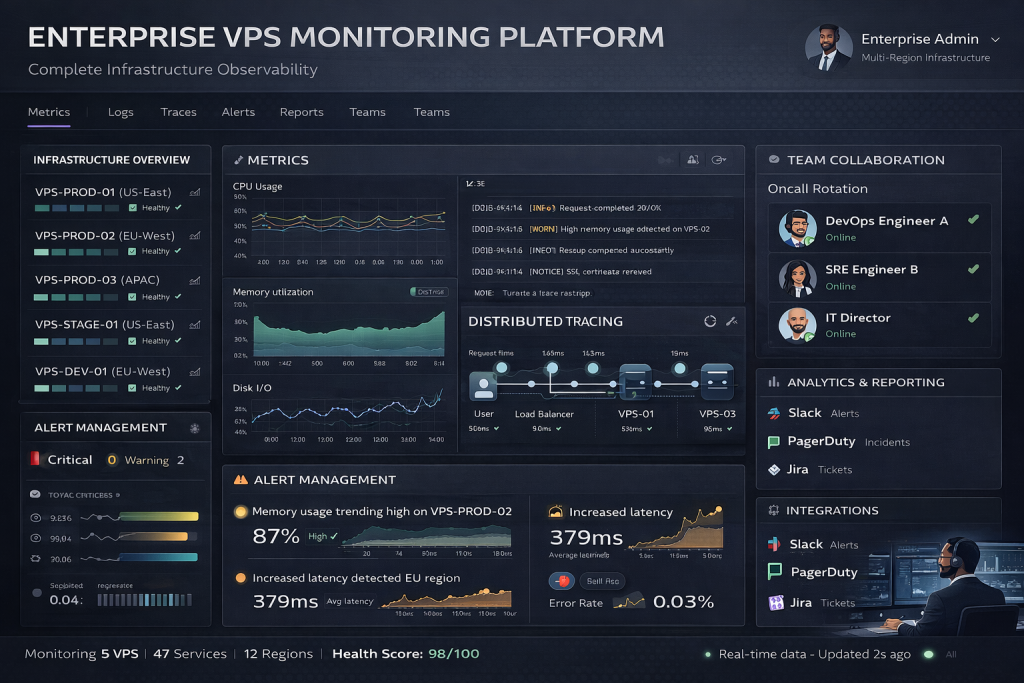Click Jira icon in Integrations panel
1024x683 pixels.
coord(776,602)
